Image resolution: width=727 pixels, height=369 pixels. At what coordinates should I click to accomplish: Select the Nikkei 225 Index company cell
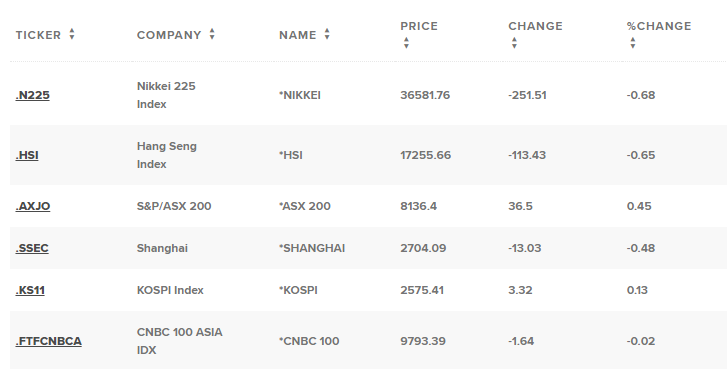[x=166, y=95]
